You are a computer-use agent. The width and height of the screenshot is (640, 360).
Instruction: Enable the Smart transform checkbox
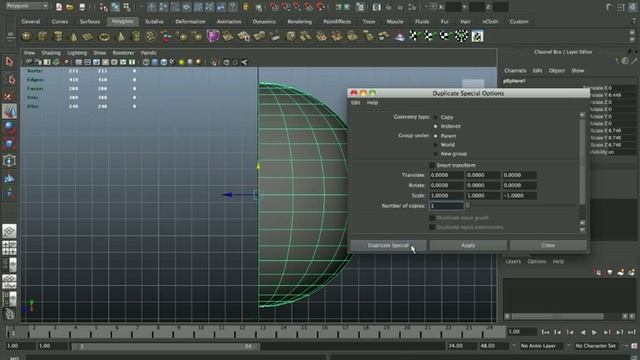tap(432, 165)
